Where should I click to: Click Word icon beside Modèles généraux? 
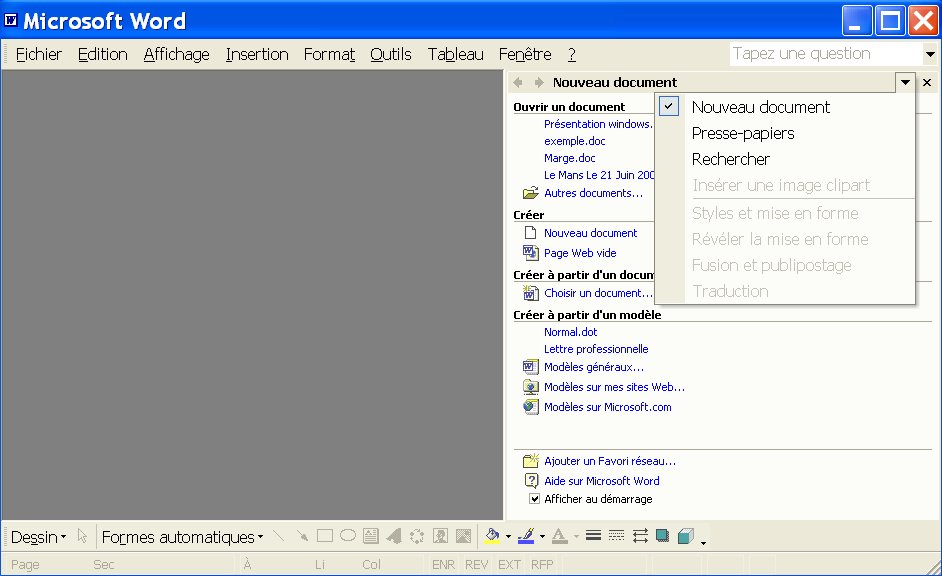point(530,366)
